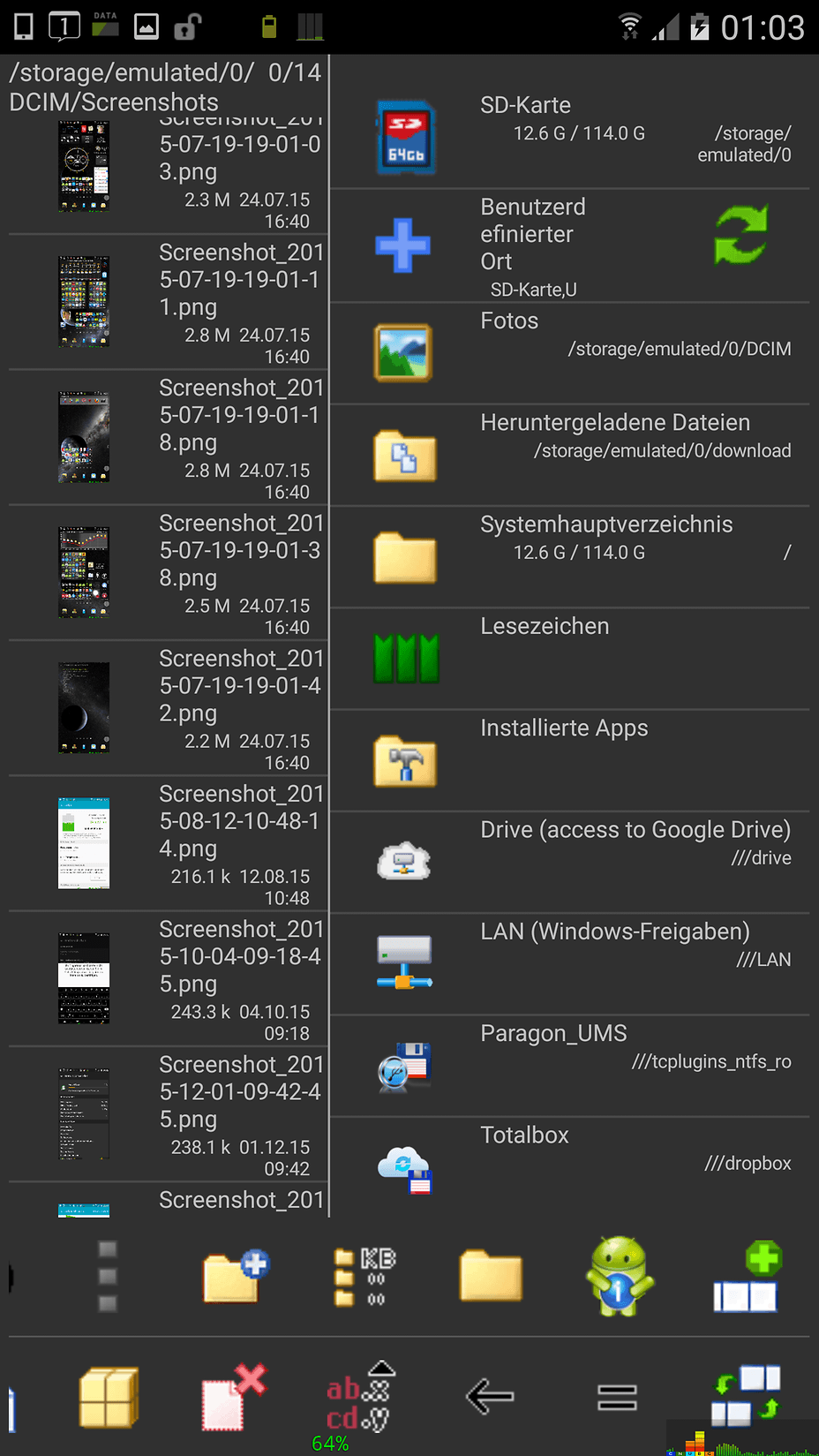Tap the pack files box icon
The height and width of the screenshot is (1456, 819).
pos(109,1397)
